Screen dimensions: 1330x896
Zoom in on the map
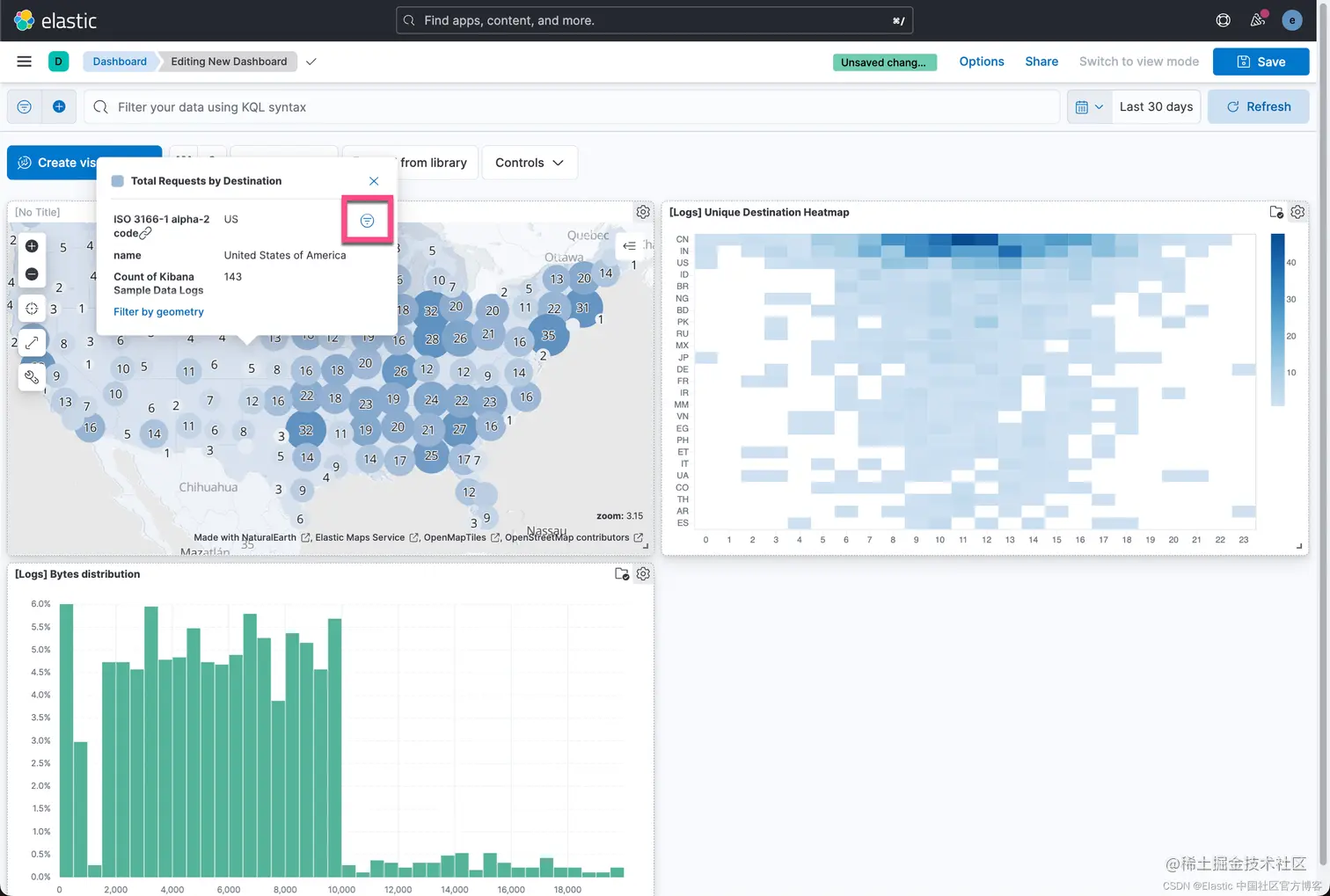[32, 246]
